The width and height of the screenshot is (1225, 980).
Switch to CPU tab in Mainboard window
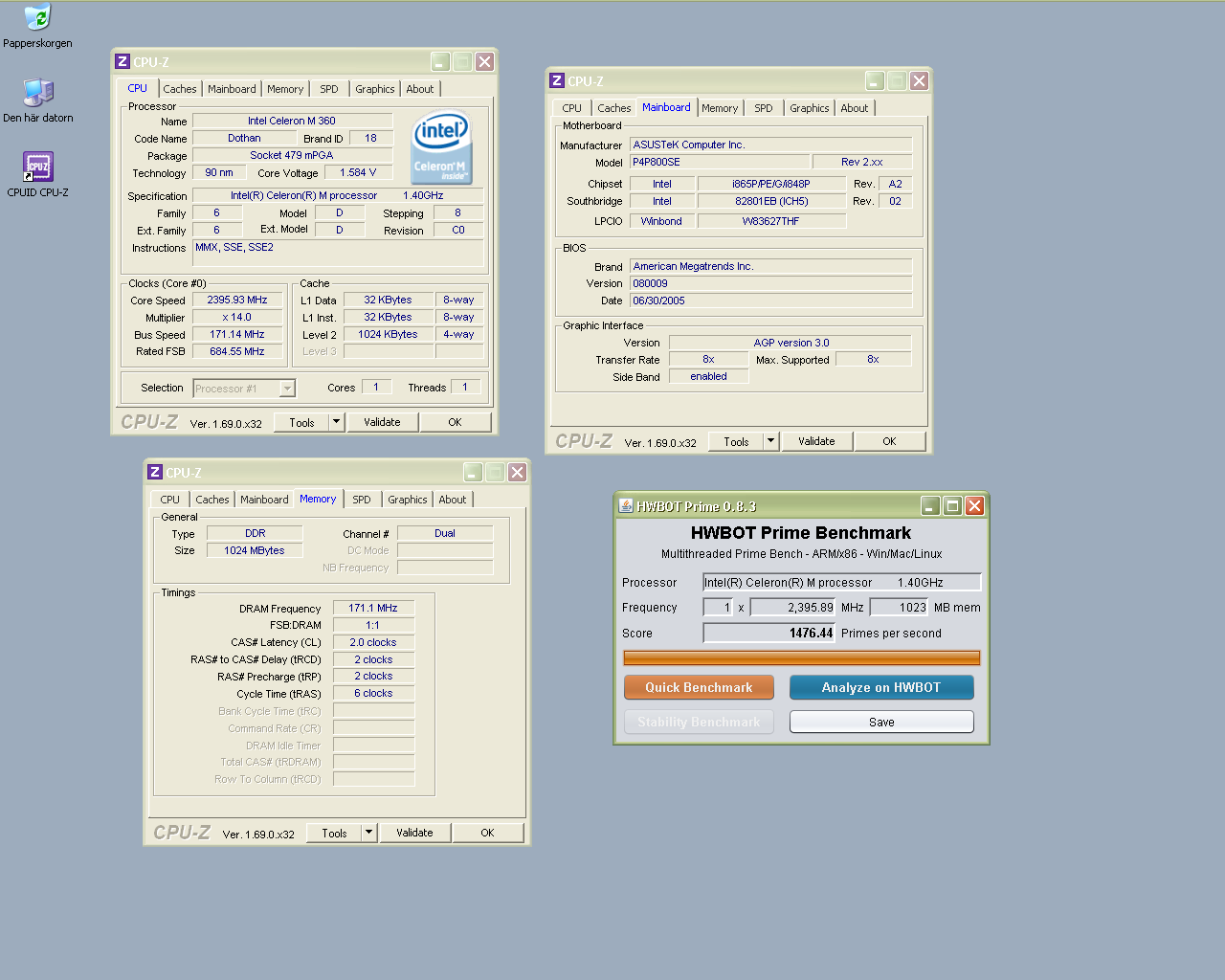572,108
